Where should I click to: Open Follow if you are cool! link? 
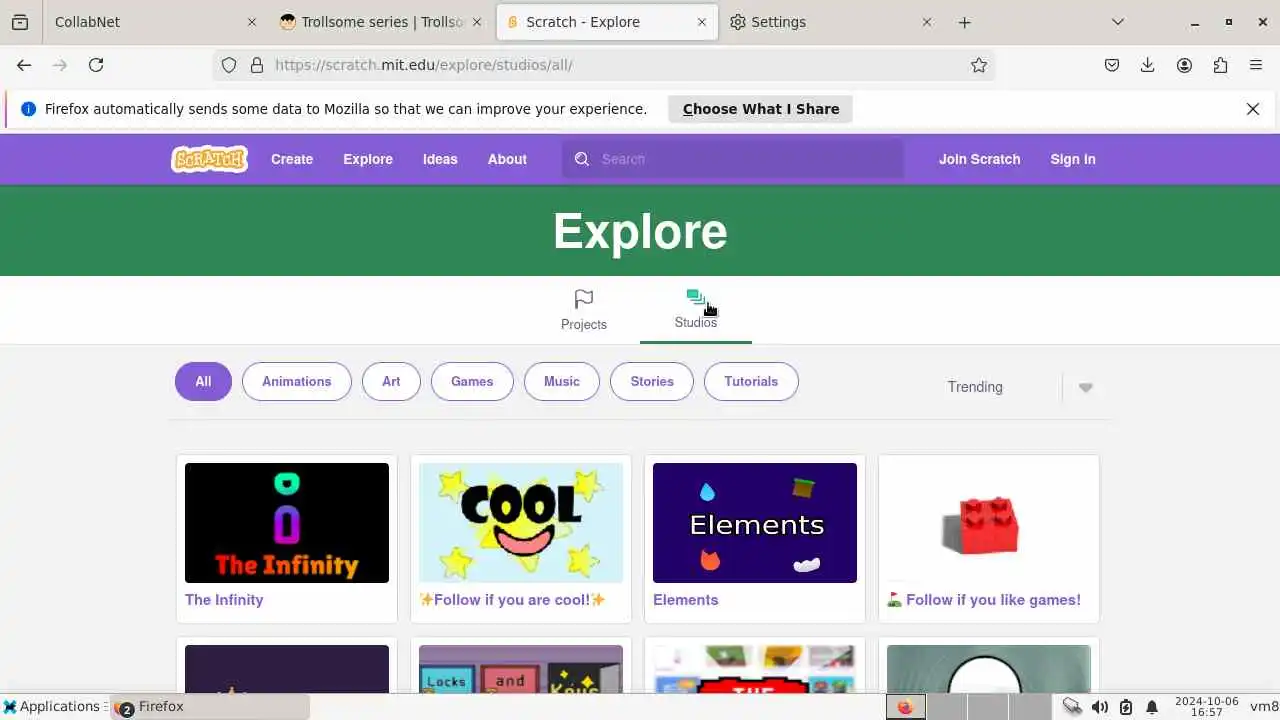tap(512, 600)
